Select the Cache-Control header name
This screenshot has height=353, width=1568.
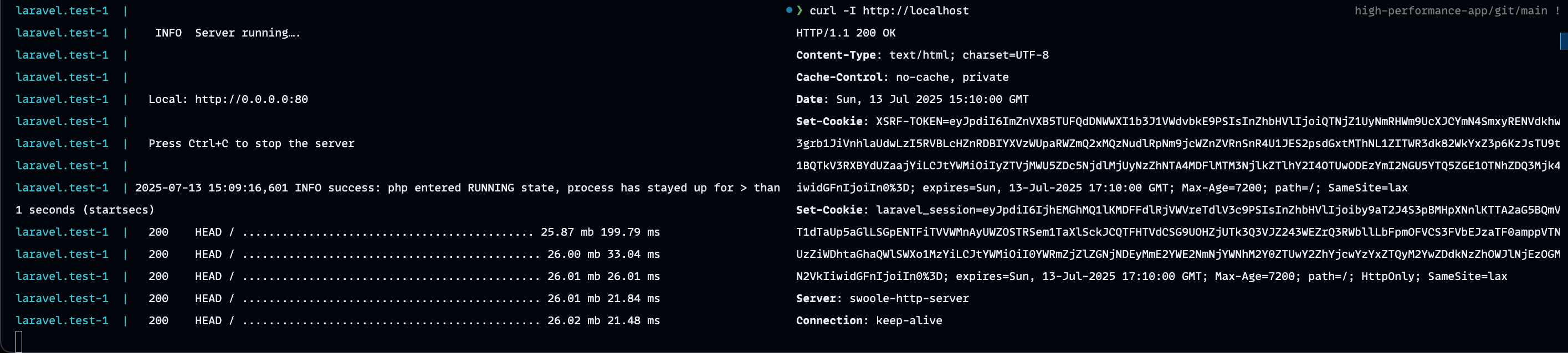click(839, 77)
